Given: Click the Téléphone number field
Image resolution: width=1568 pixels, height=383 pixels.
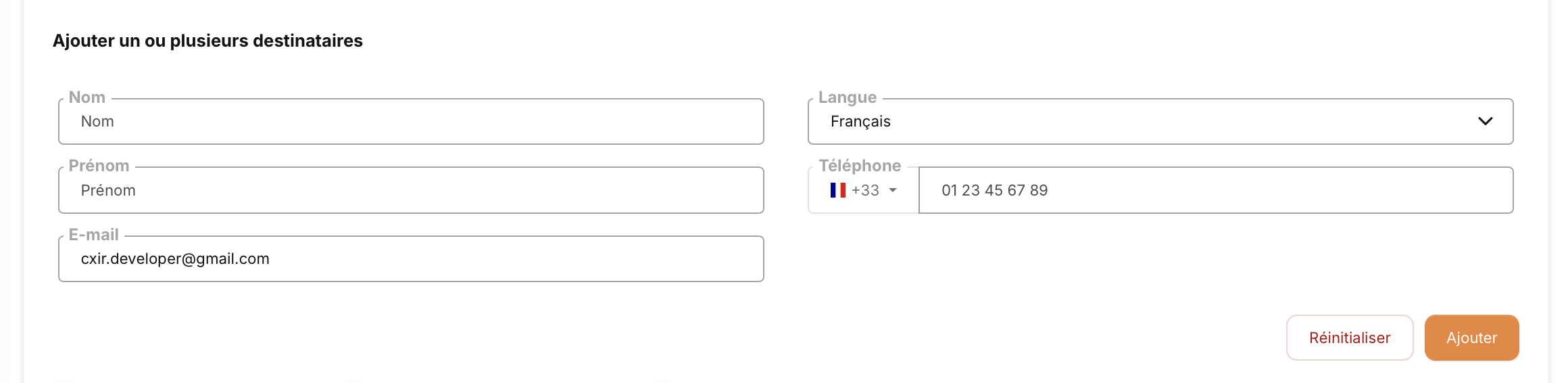Looking at the screenshot, I should point(1215,191).
